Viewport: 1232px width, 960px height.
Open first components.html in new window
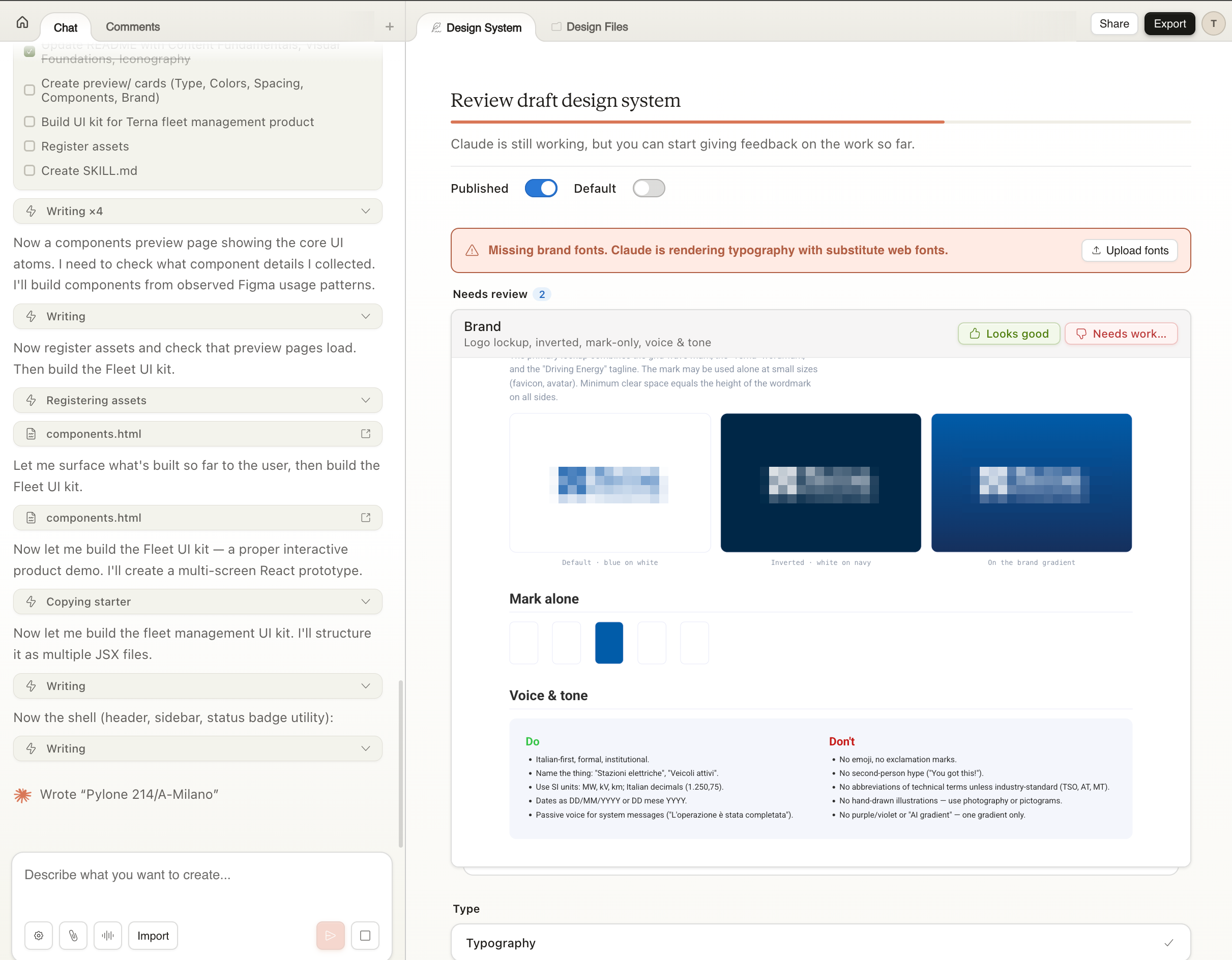pos(366,434)
